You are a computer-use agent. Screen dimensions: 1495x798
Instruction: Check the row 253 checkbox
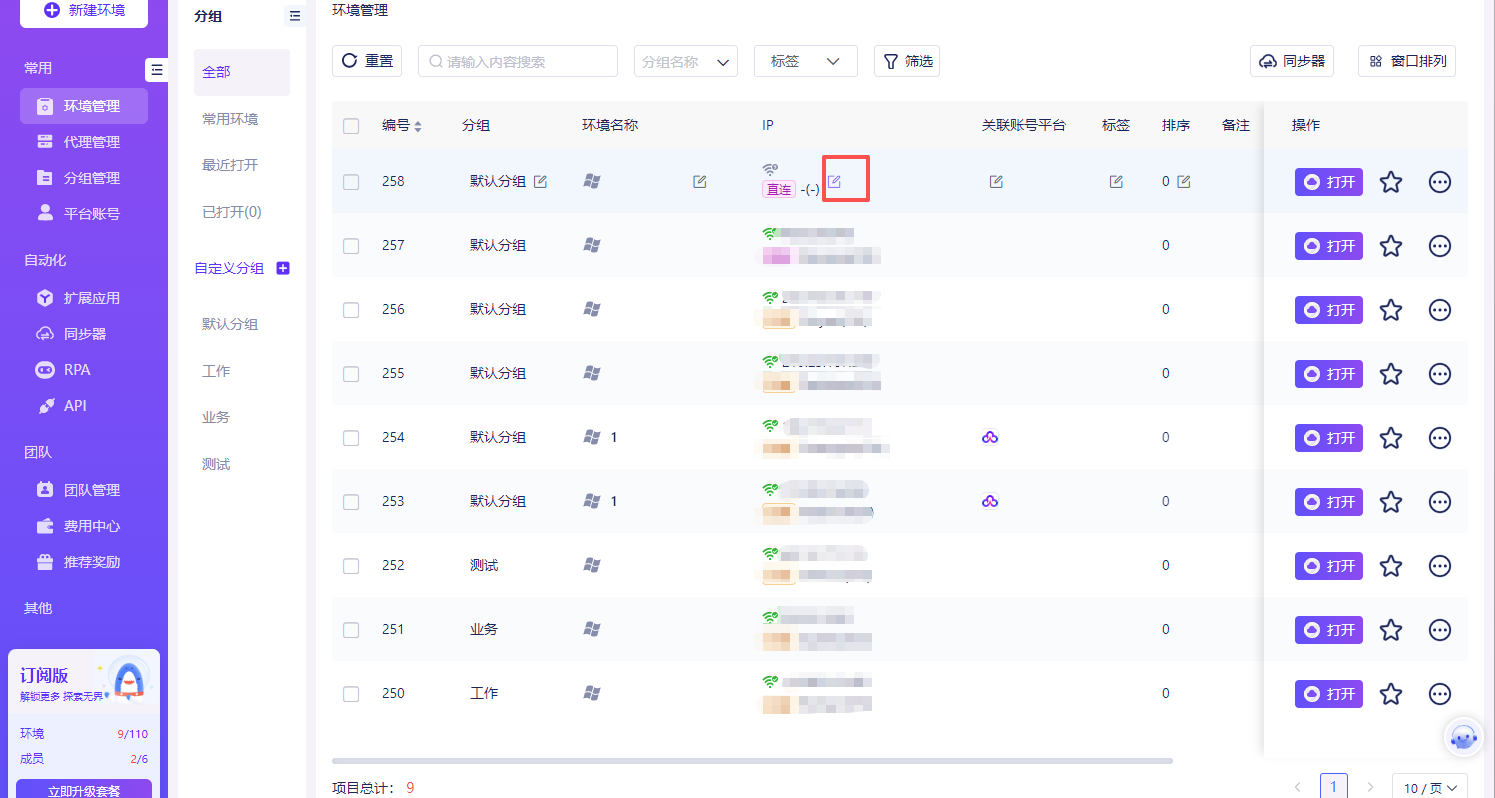point(351,502)
